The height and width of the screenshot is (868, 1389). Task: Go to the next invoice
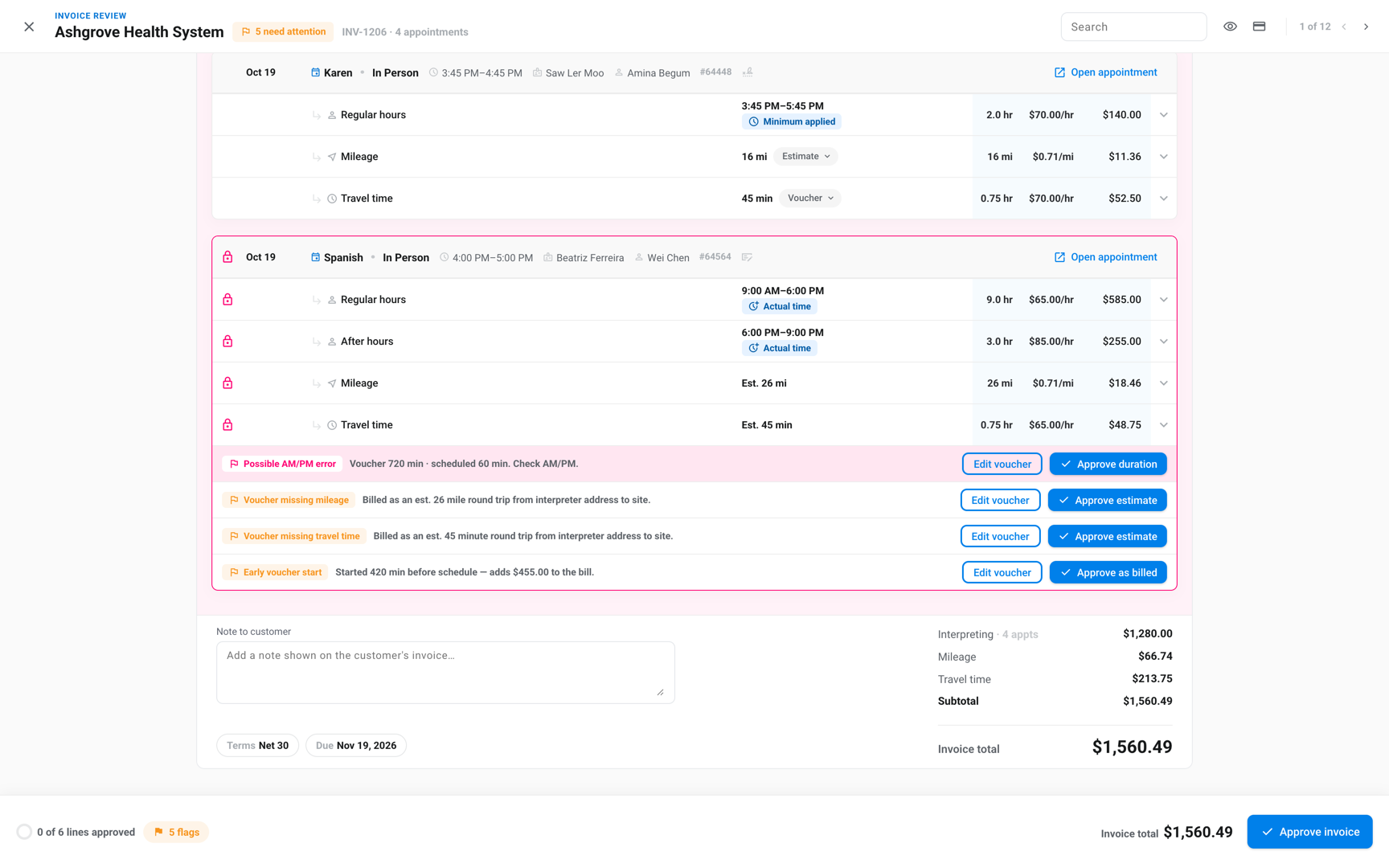(x=1366, y=27)
